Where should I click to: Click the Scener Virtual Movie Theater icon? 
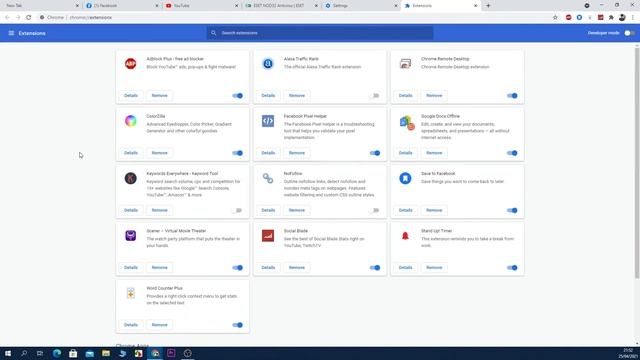131,236
